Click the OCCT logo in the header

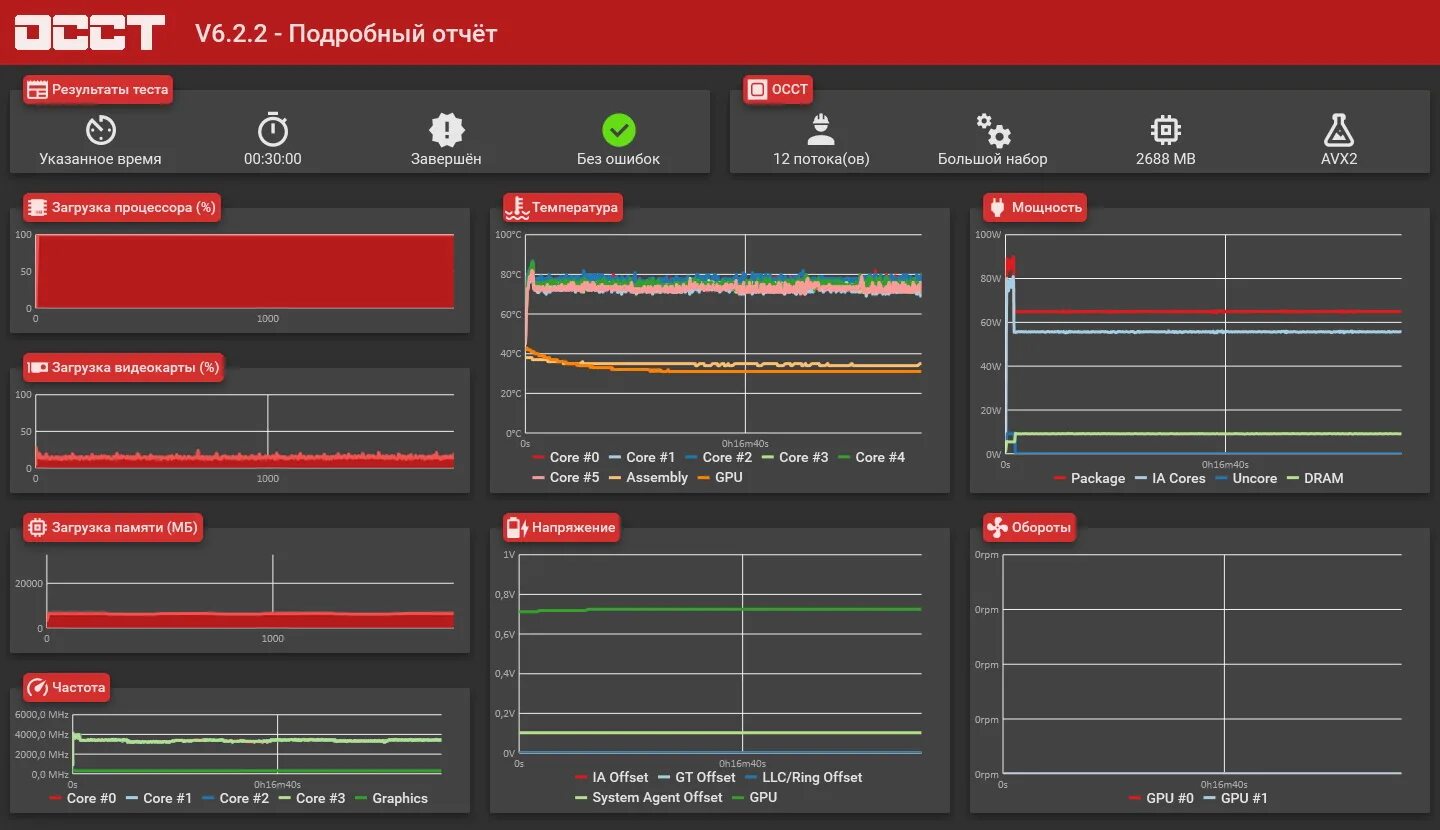[89, 33]
